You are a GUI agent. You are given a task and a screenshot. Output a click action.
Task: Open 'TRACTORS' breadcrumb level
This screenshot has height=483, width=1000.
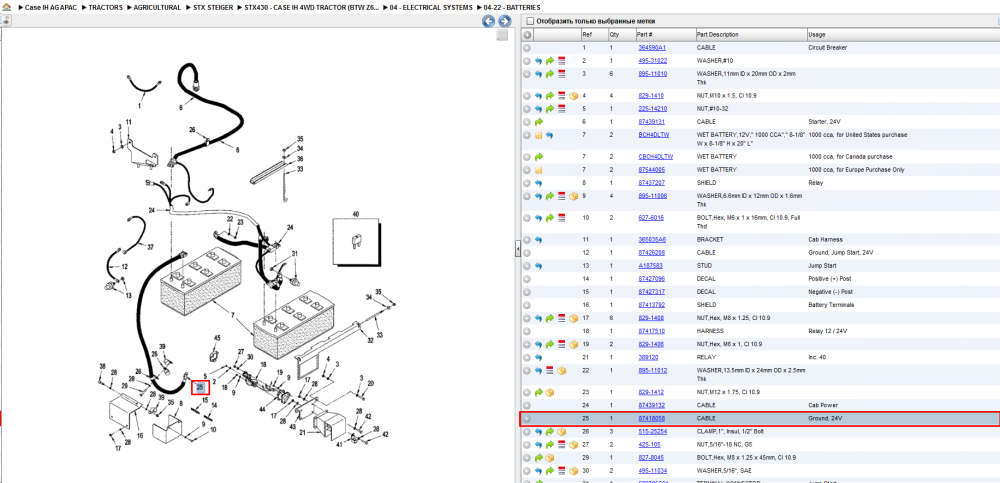click(x=105, y=7)
